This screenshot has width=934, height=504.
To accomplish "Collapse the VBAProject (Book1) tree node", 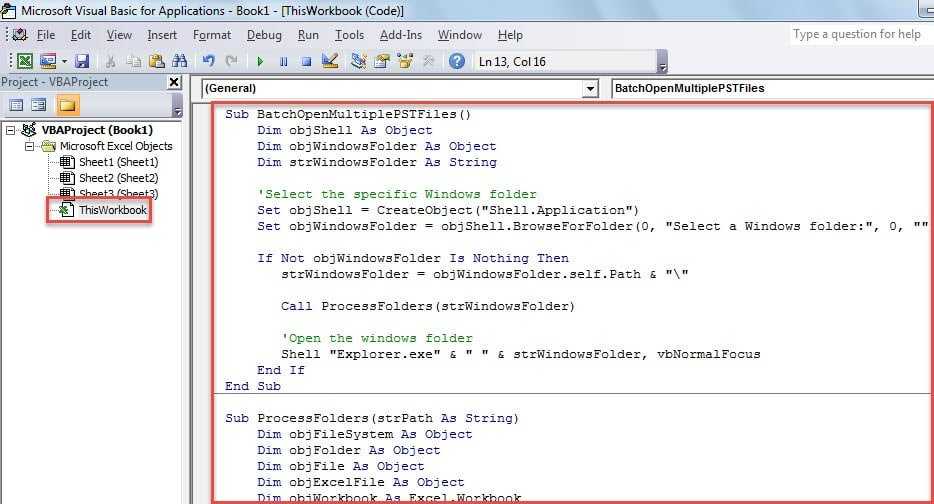I will click(11, 130).
